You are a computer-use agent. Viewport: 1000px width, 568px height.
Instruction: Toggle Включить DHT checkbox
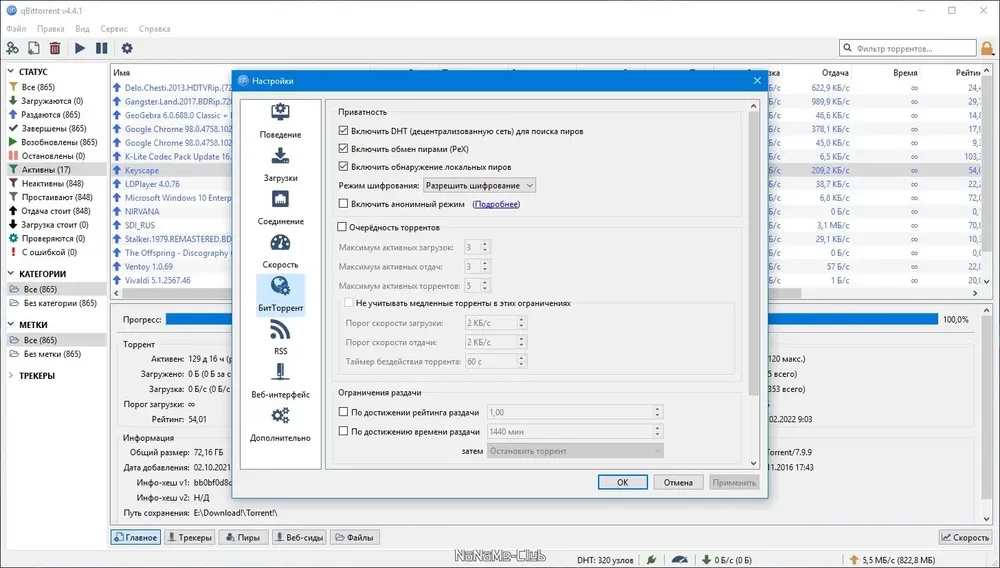point(344,131)
